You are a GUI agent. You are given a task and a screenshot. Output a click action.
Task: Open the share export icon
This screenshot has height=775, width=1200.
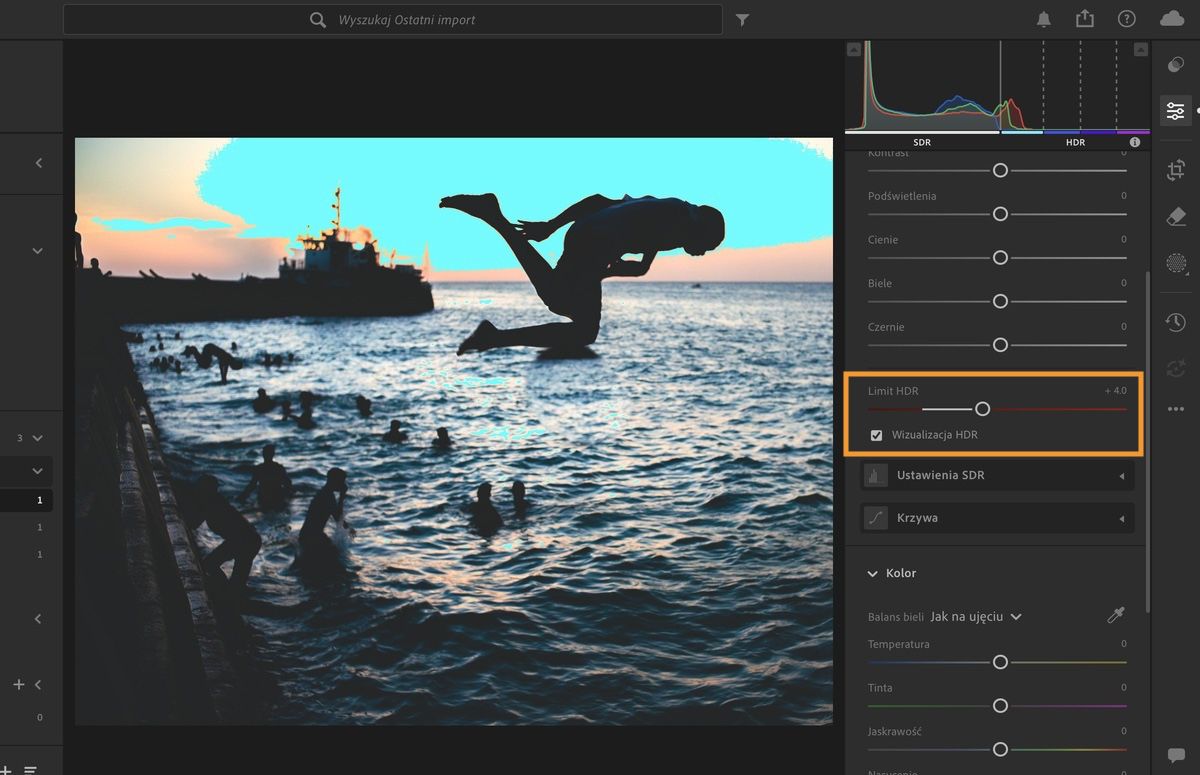[1085, 20]
